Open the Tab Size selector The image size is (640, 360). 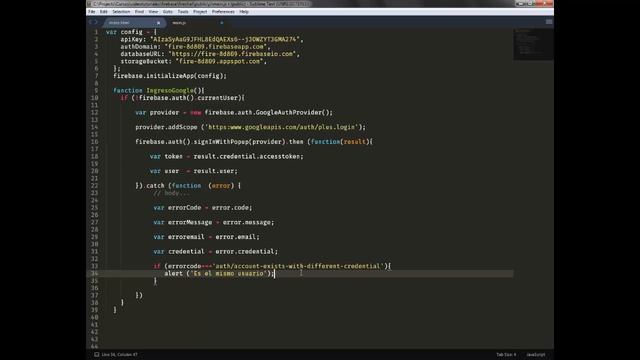point(506,354)
